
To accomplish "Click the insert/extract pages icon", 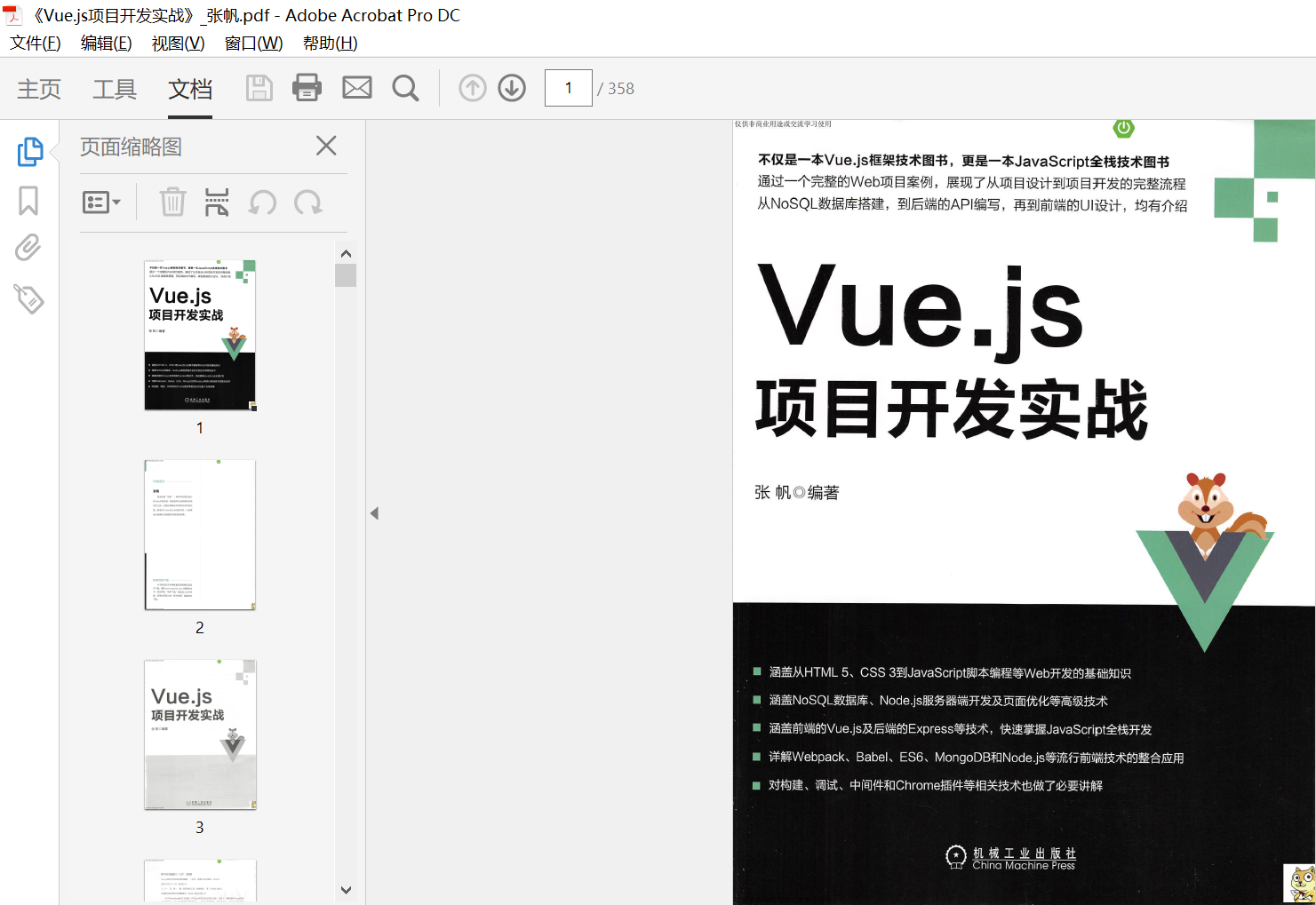I will [217, 202].
